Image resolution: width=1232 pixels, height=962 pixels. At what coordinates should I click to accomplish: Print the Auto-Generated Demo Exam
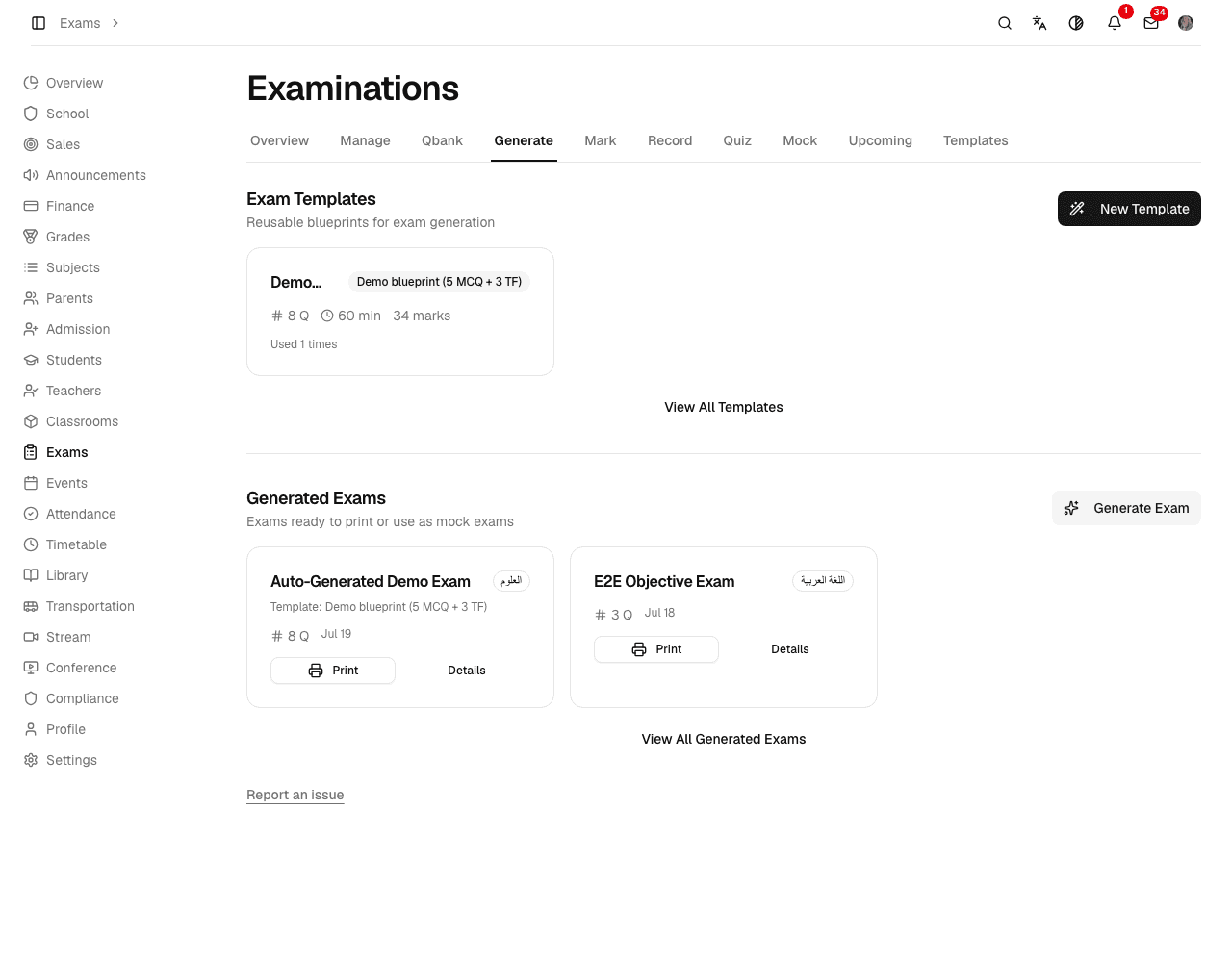click(333, 671)
